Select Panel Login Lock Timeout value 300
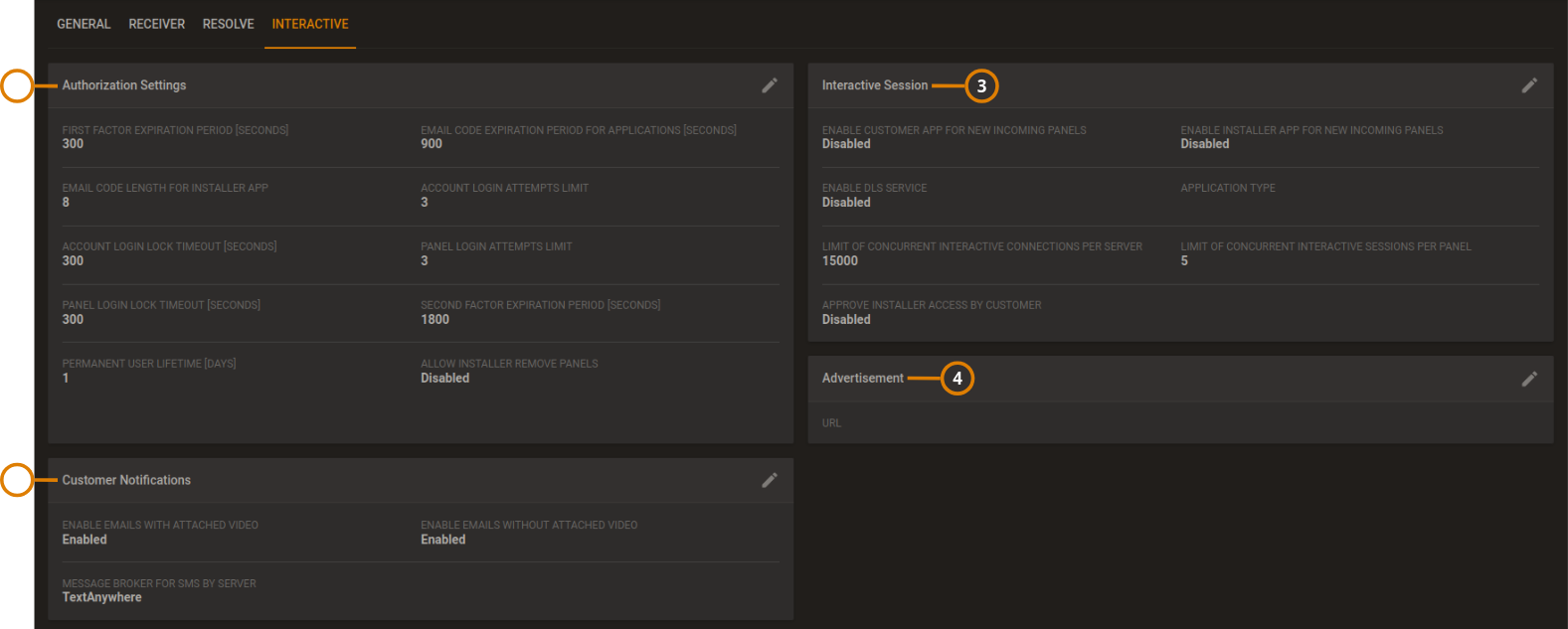Screen dimensions: 1568x629 coord(73,320)
